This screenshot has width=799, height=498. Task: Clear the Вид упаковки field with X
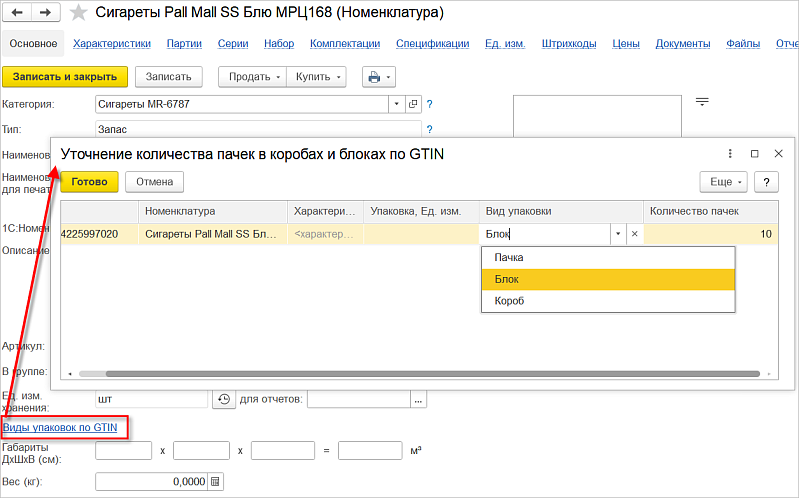(x=634, y=234)
